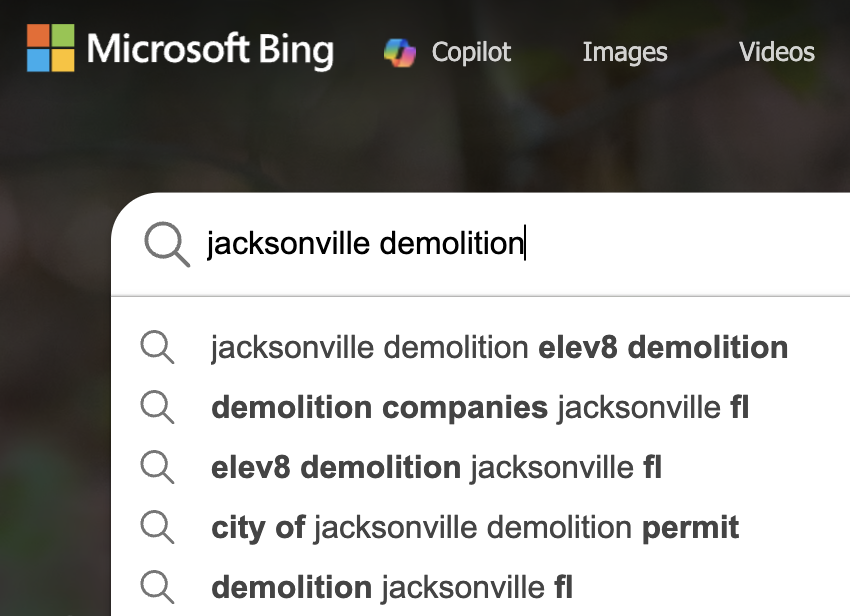Click search icon beside 'elev8 demolition jacksonville fl'

click(x=157, y=467)
